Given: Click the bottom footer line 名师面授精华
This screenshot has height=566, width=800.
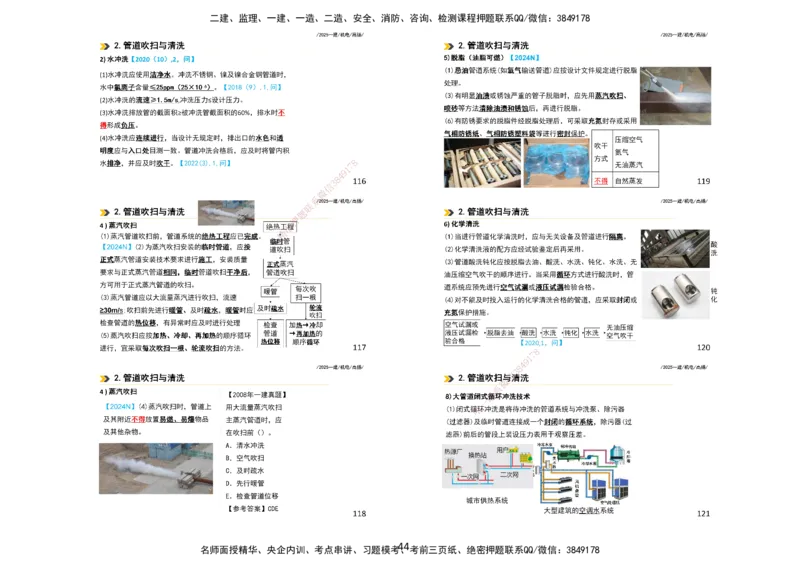Looking at the screenshot, I should [x=399, y=550].
